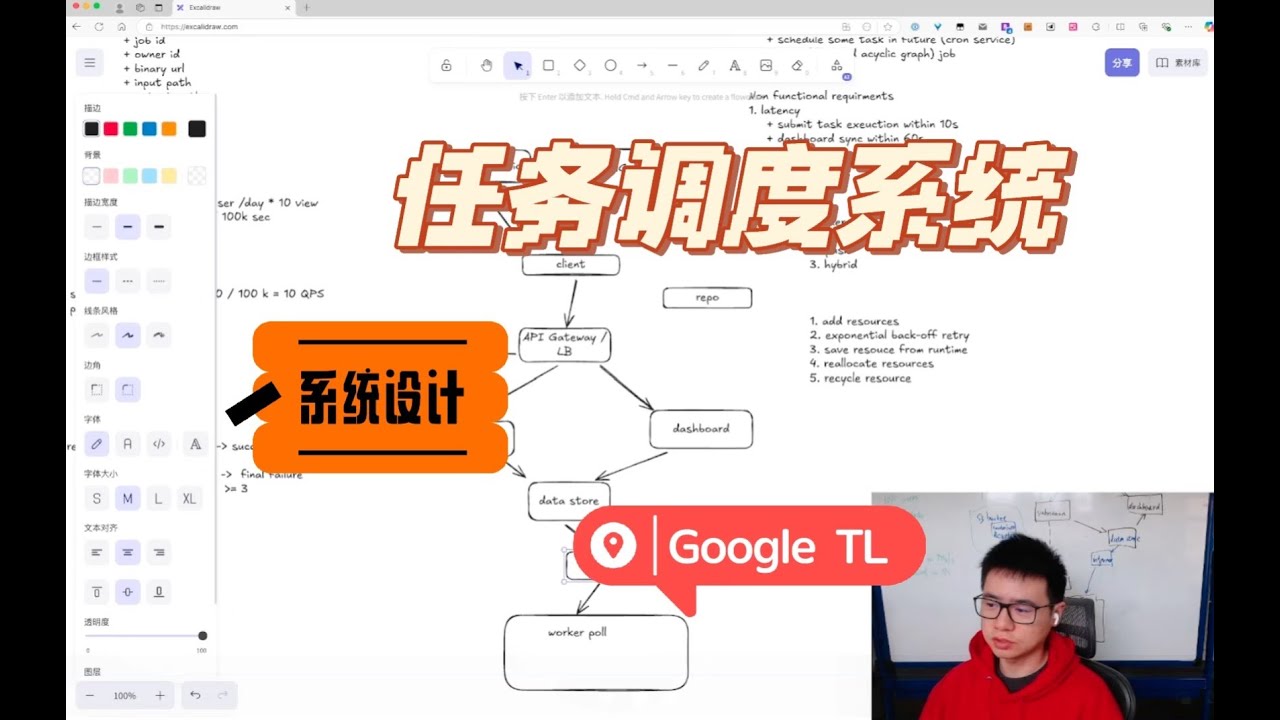Set font size to XL

coord(189,498)
